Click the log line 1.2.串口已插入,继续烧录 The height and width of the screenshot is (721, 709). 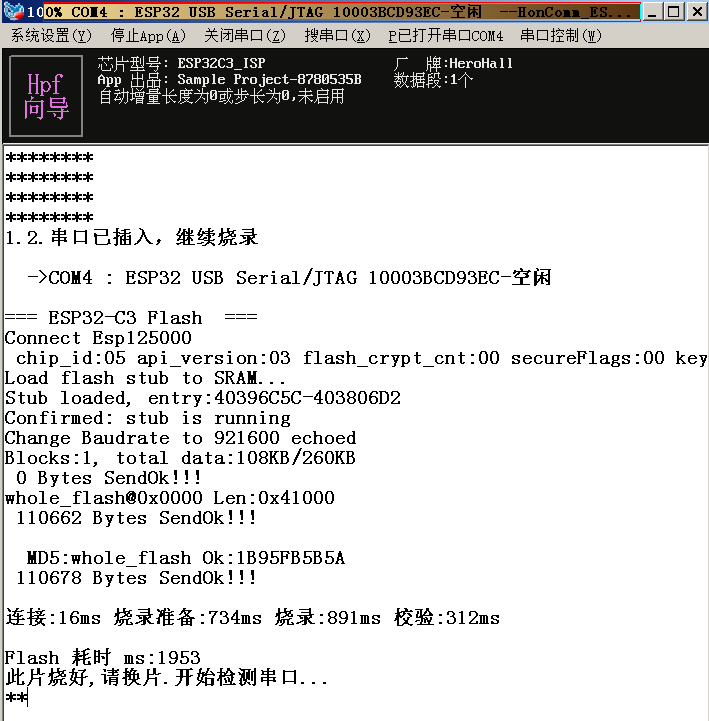coord(132,237)
